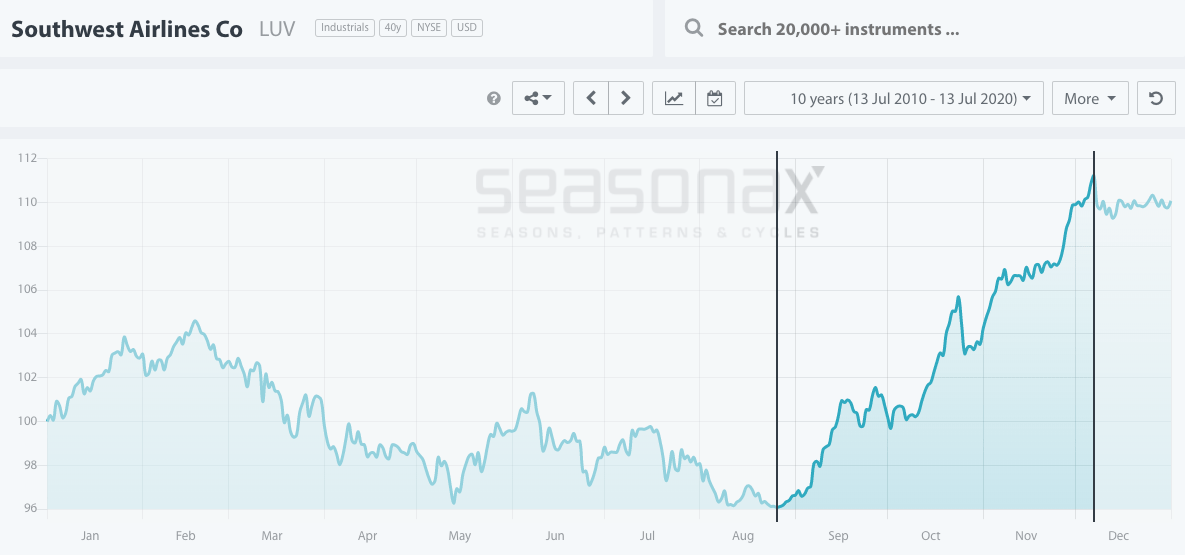Go to previous period with left chevron
This screenshot has width=1185, height=555.
pyautogui.click(x=591, y=98)
